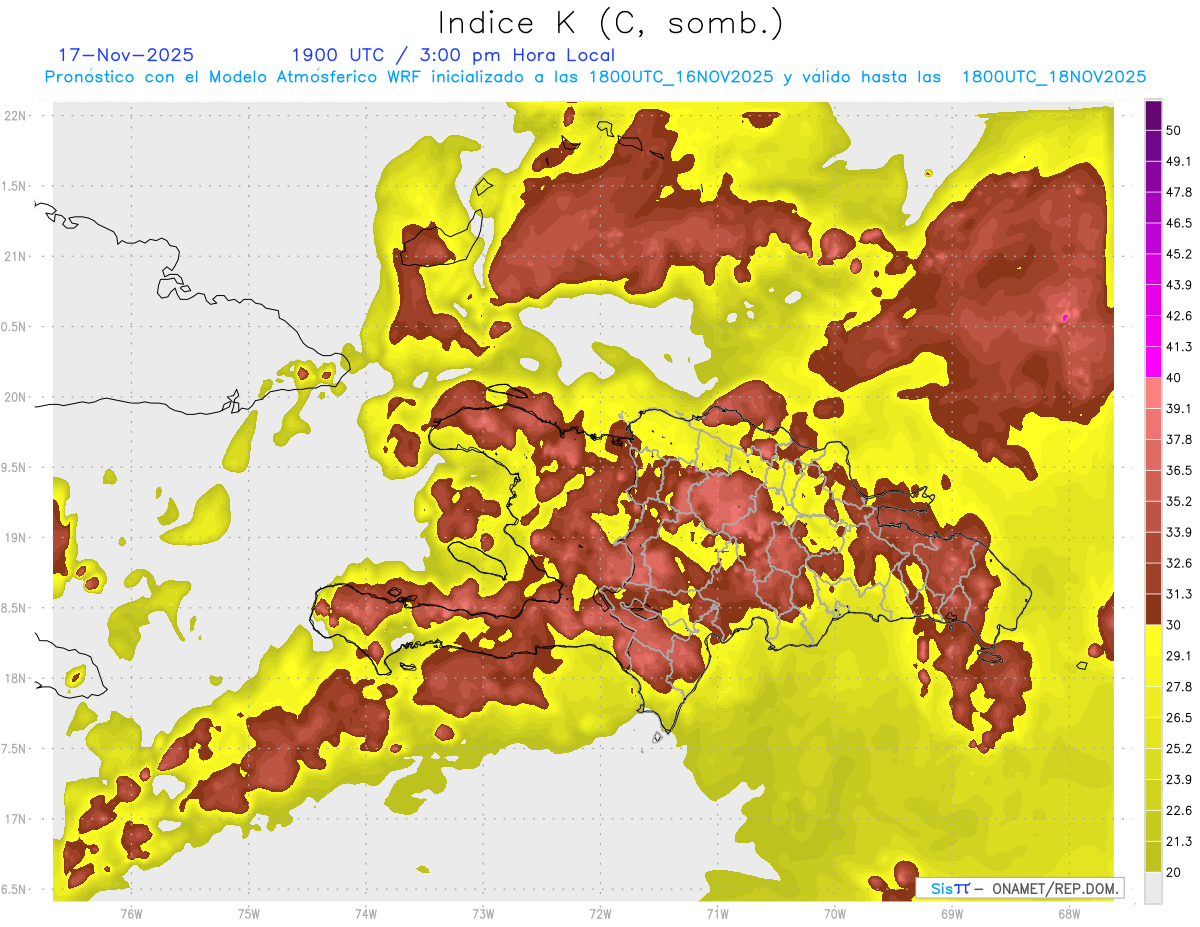Click longitude label '72W'
The width and height of the screenshot is (1200, 927).
pos(600,914)
